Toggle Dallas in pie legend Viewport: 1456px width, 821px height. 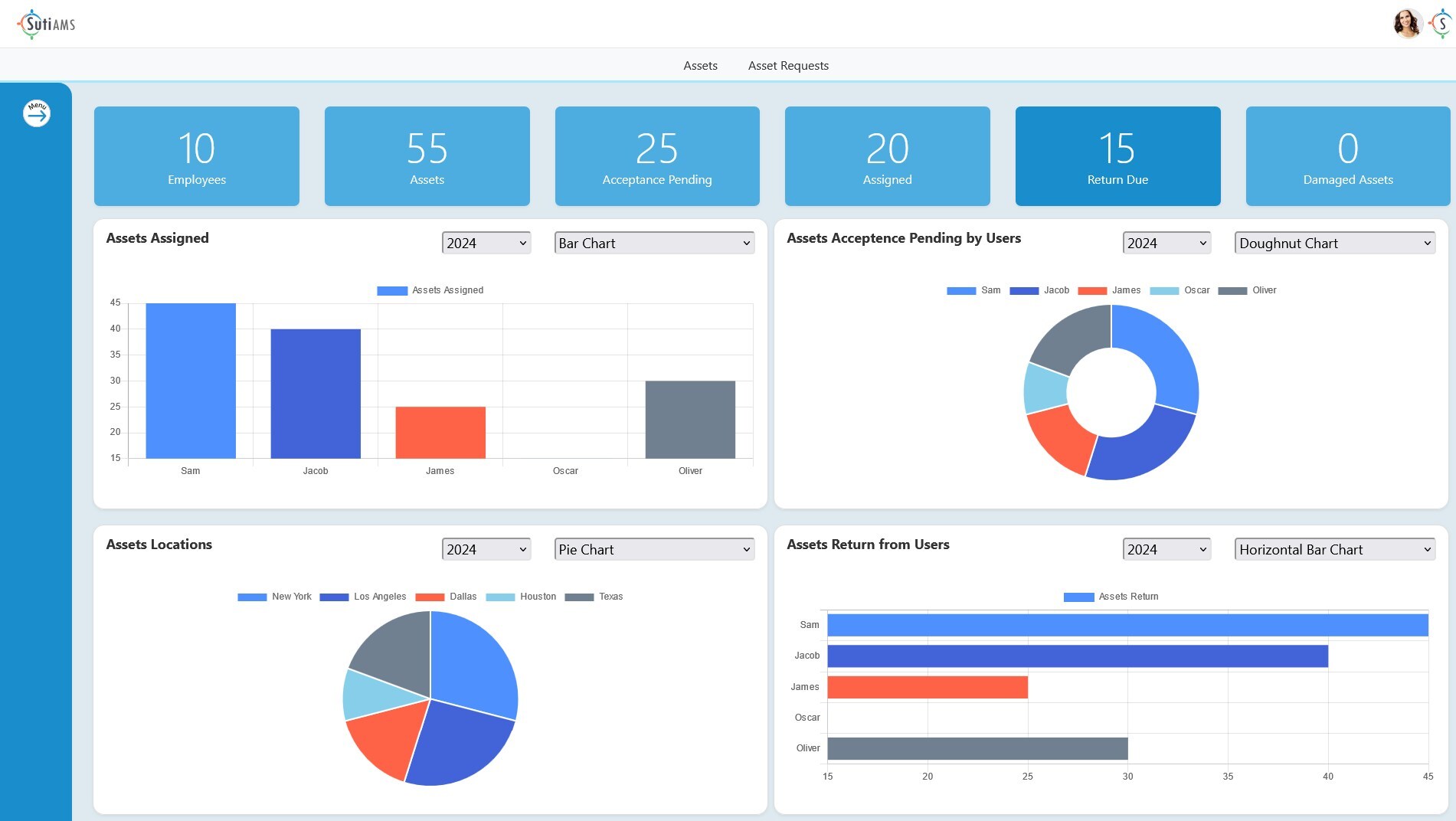446,597
